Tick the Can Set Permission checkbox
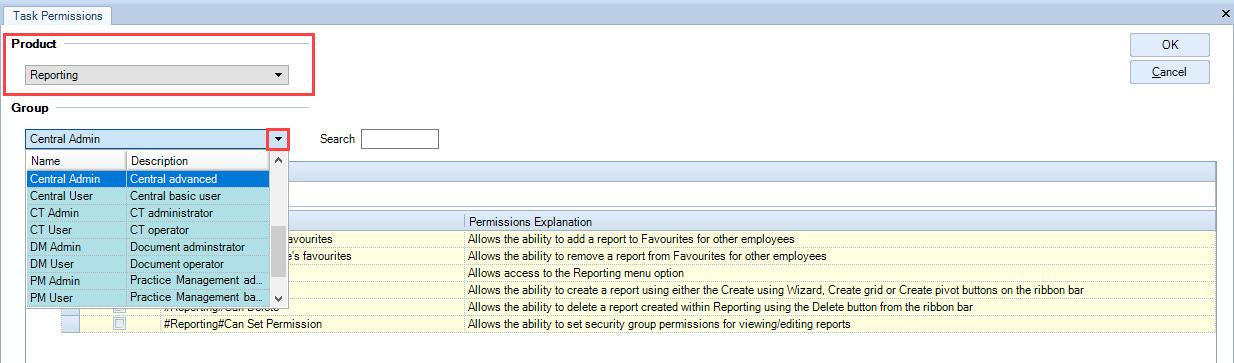 pos(120,325)
